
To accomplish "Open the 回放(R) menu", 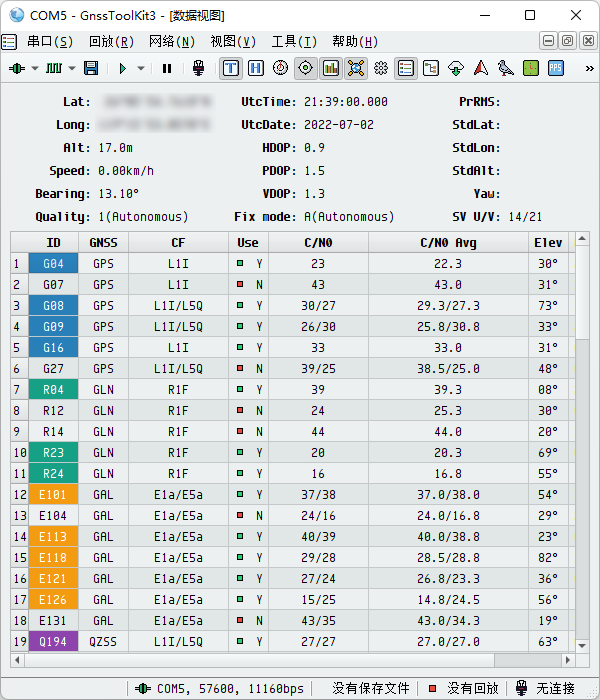I will tap(111, 42).
